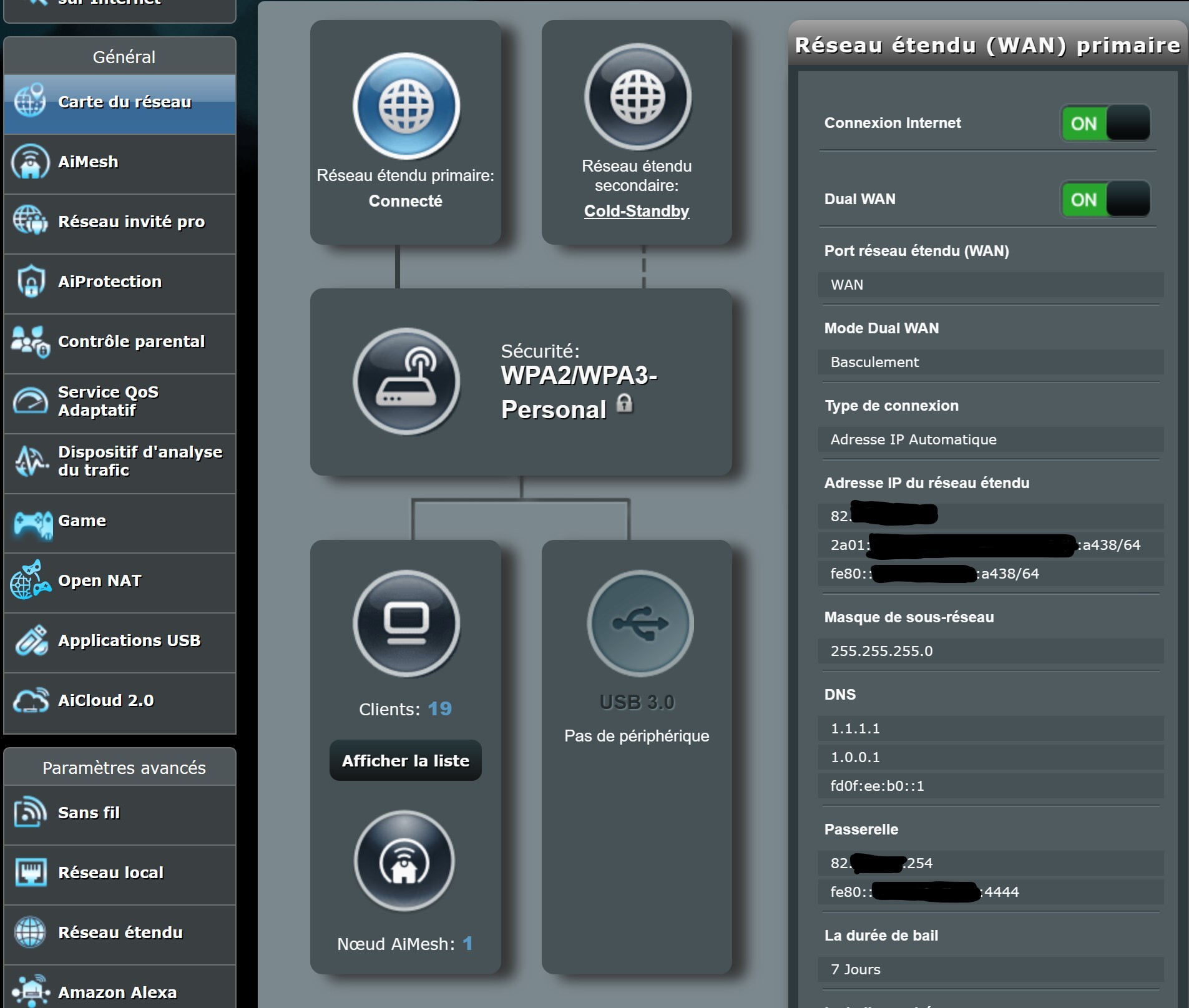
Task: Click the Dispositif d'analyse du trafic icon
Action: click(x=31, y=461)
